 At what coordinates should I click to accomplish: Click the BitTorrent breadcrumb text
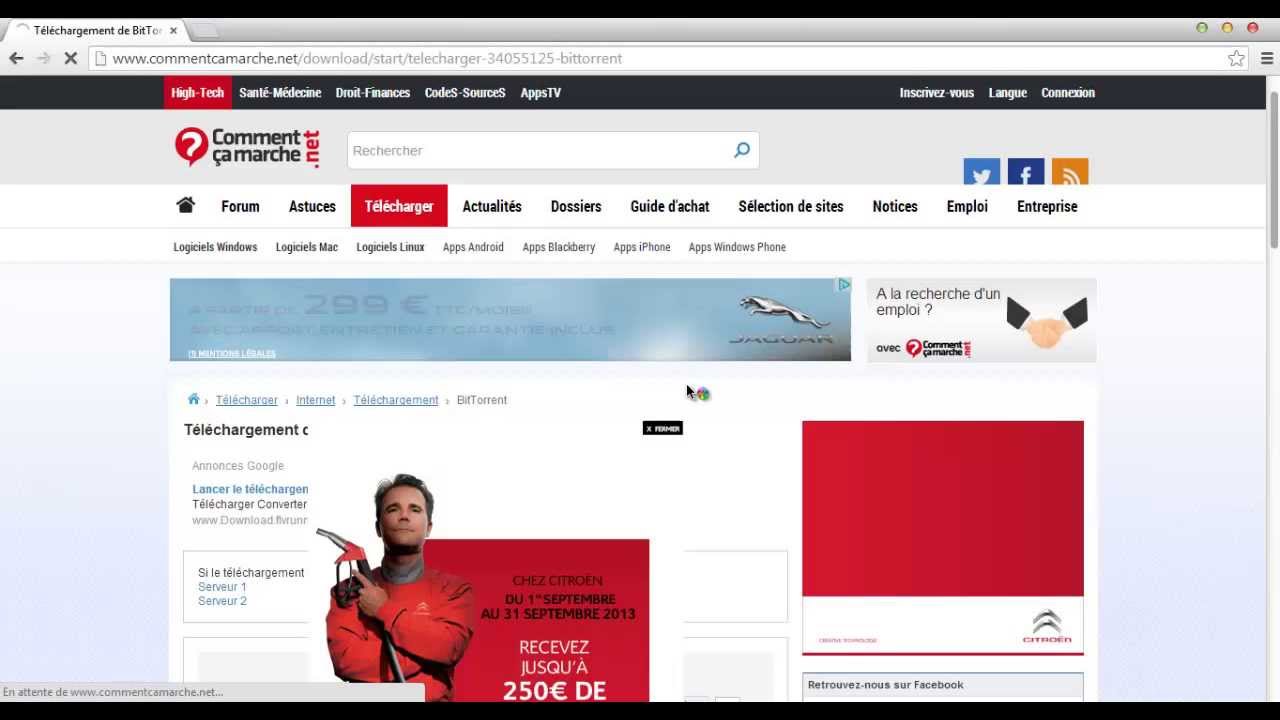click(x=481, y=400)
